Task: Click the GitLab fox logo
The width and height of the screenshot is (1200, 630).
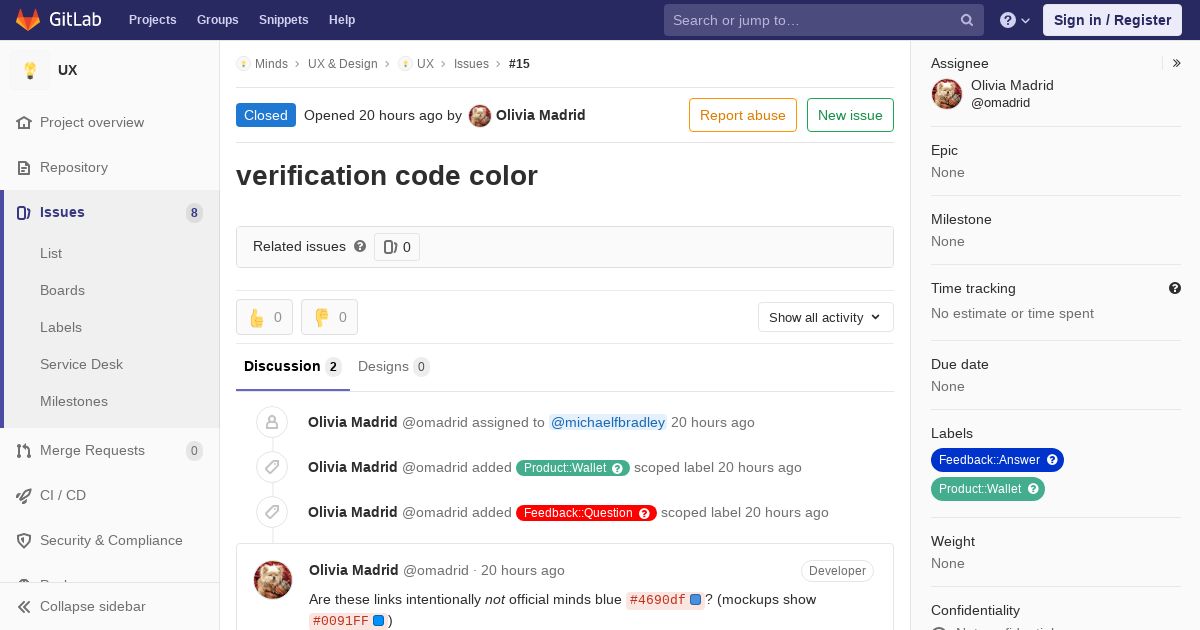Action: pyautogui.click(x=29, y=20)
